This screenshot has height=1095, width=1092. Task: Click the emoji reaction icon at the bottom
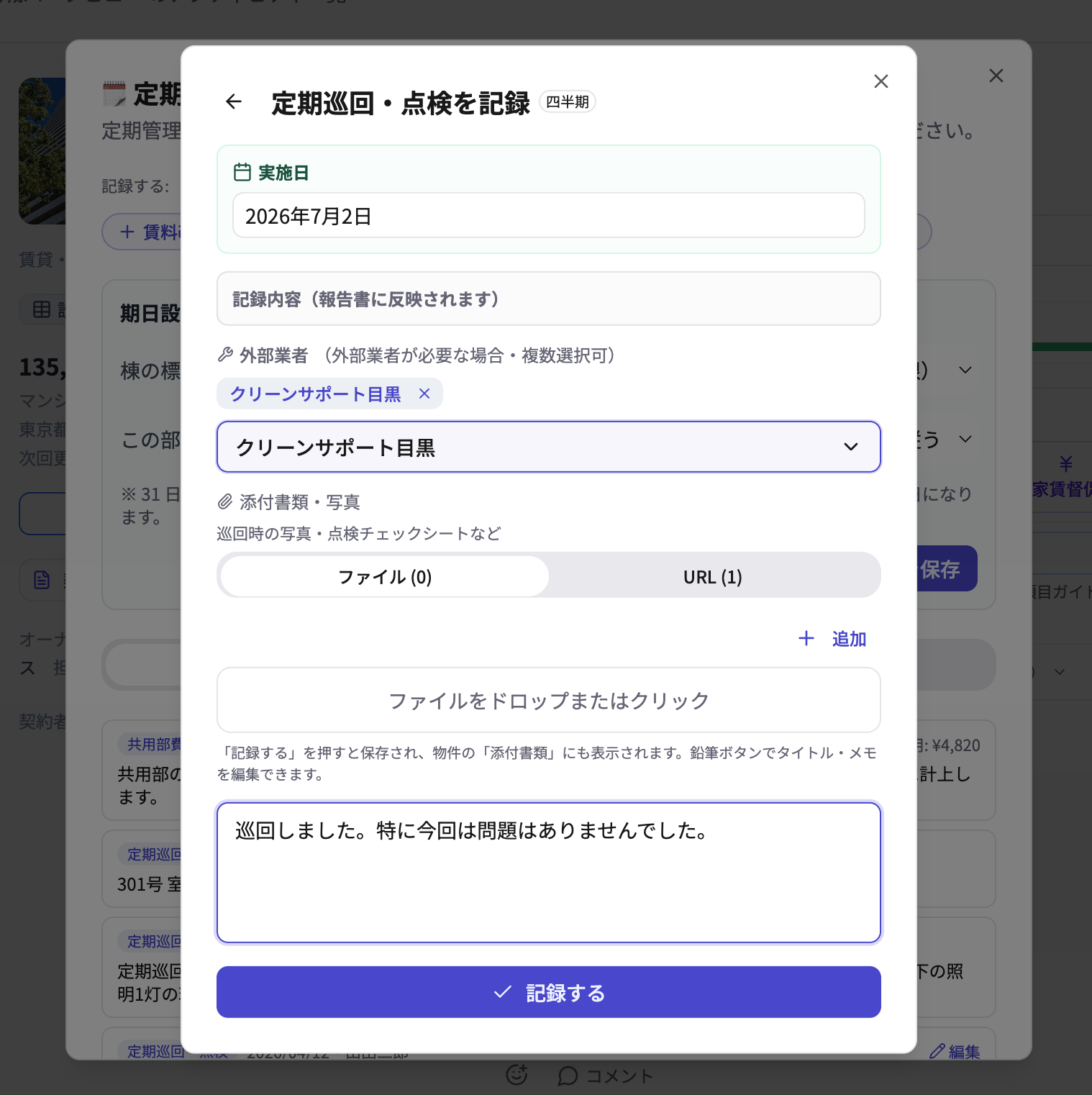[x=517, y=1075]
